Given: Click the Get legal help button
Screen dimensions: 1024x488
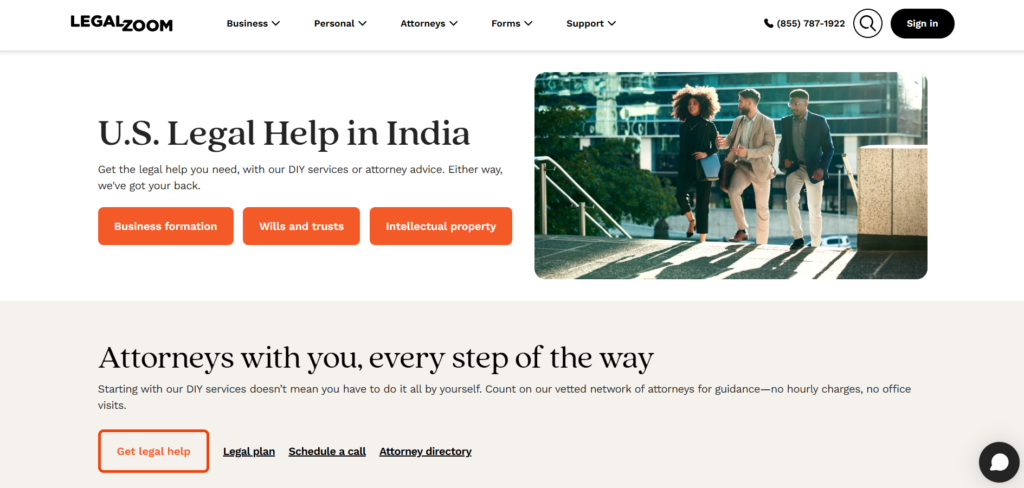Looking at the screenshot, I should (x=153, y=451).
